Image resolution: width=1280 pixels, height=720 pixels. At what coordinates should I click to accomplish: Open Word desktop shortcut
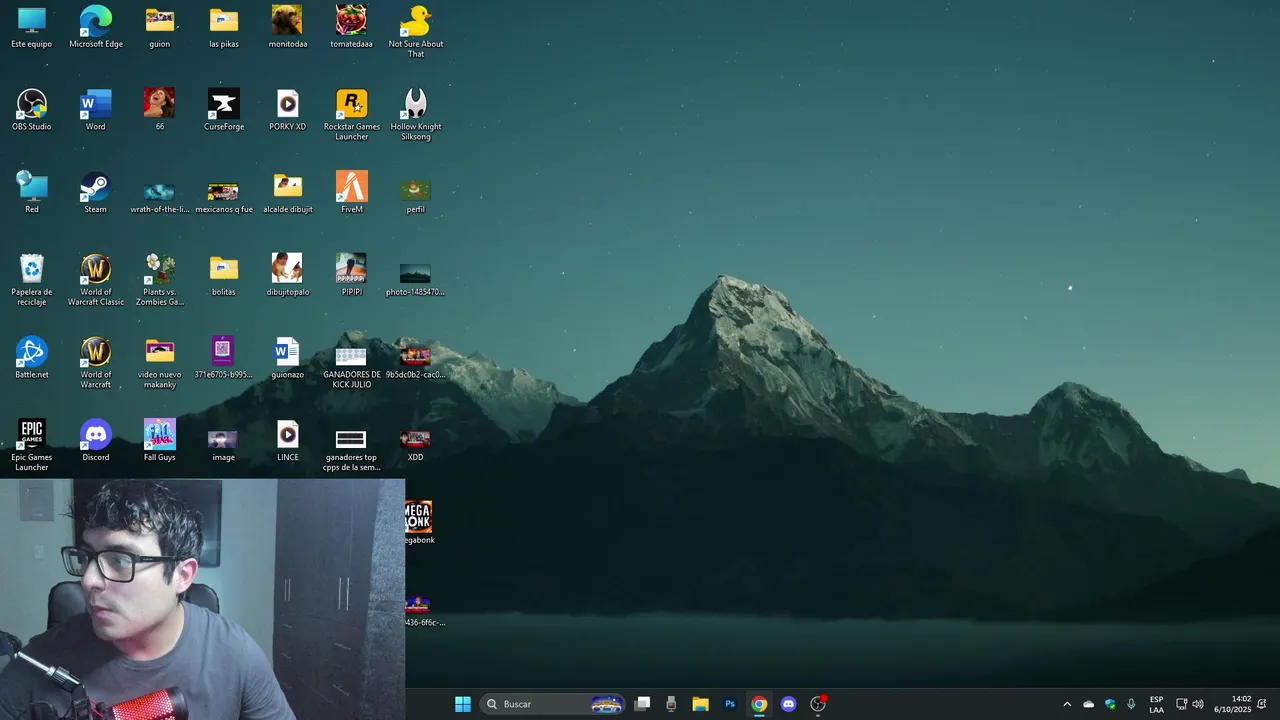click(96, 110)
